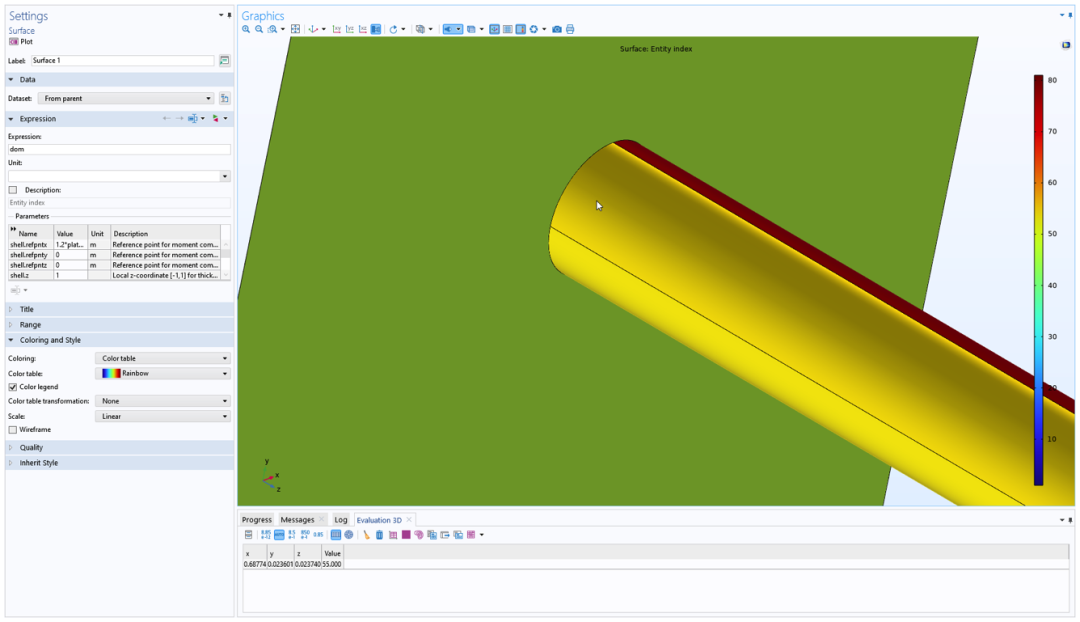Image resolution: width=1080 pixels, height=622 pixels.
Task: Open the zoom box dropdown arrow
Action: 282,29
